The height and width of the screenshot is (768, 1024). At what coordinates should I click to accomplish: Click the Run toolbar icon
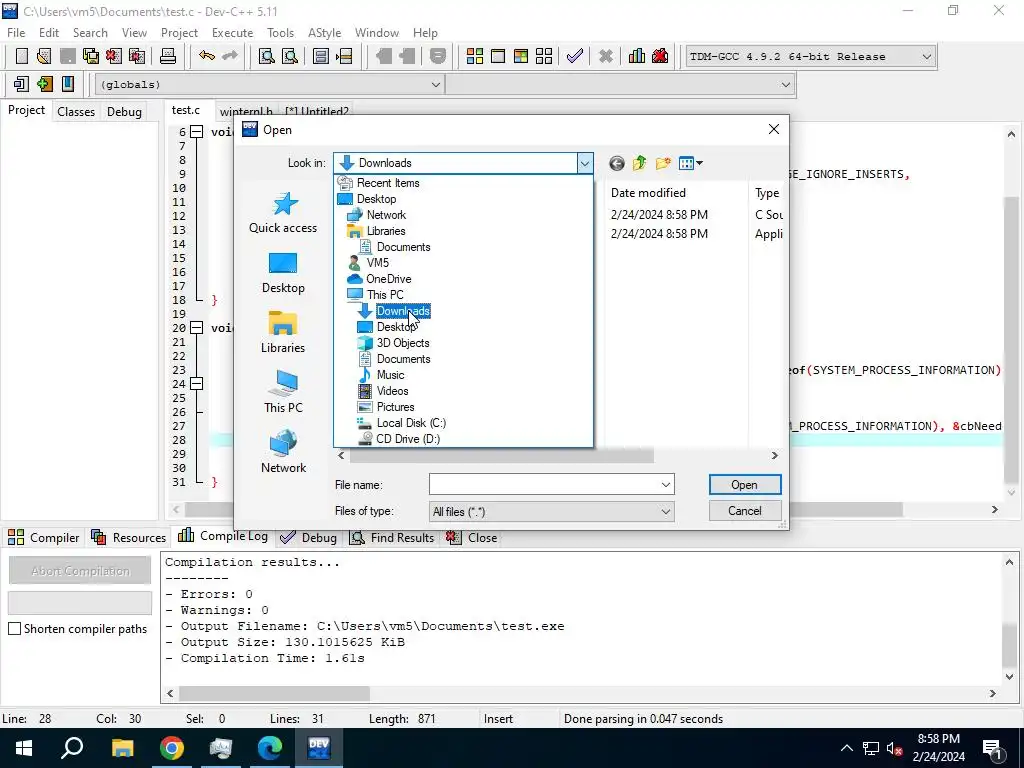(x=498, y=56)
